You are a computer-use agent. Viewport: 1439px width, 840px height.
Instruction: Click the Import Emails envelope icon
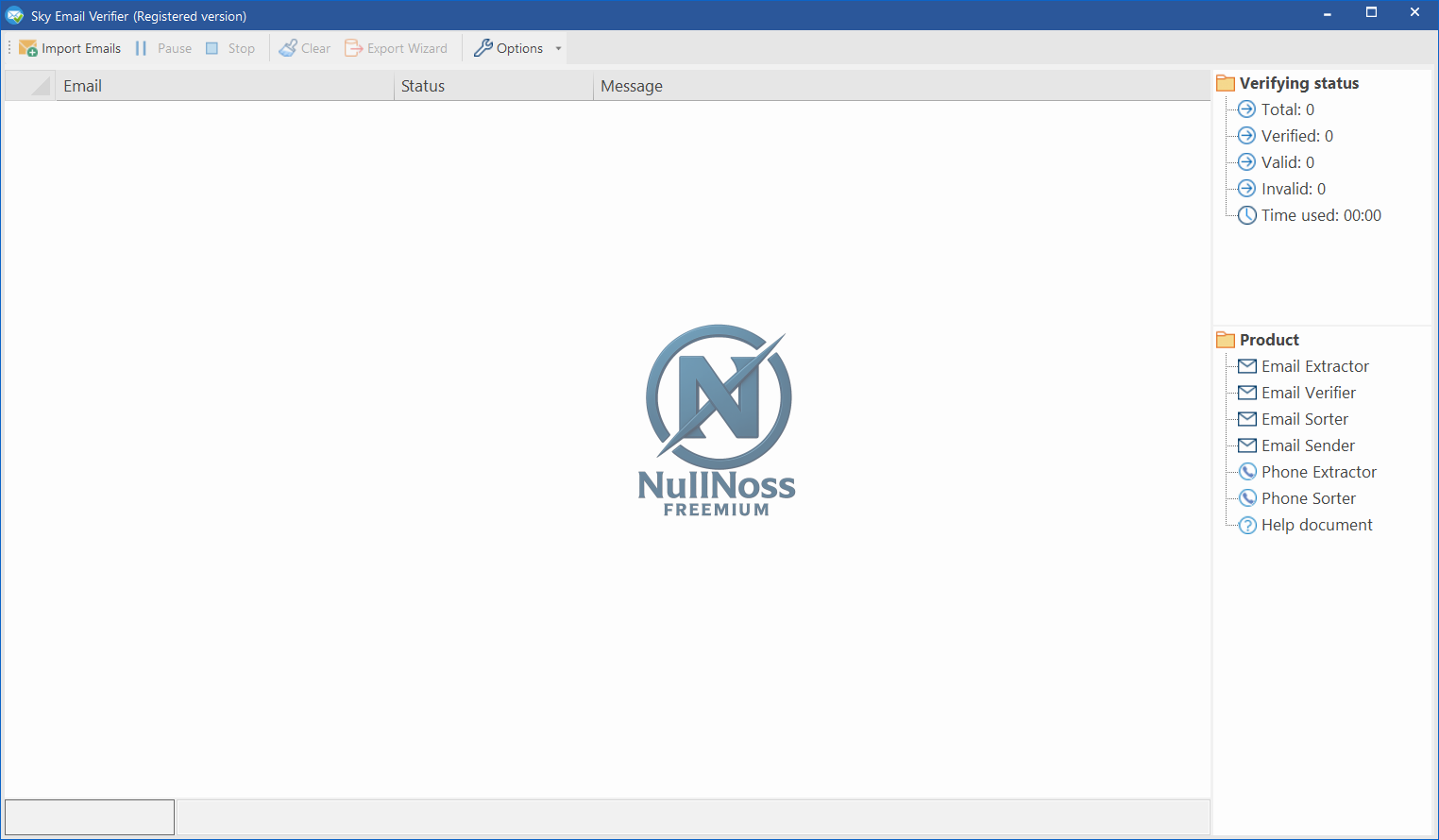tap(28, 48)
